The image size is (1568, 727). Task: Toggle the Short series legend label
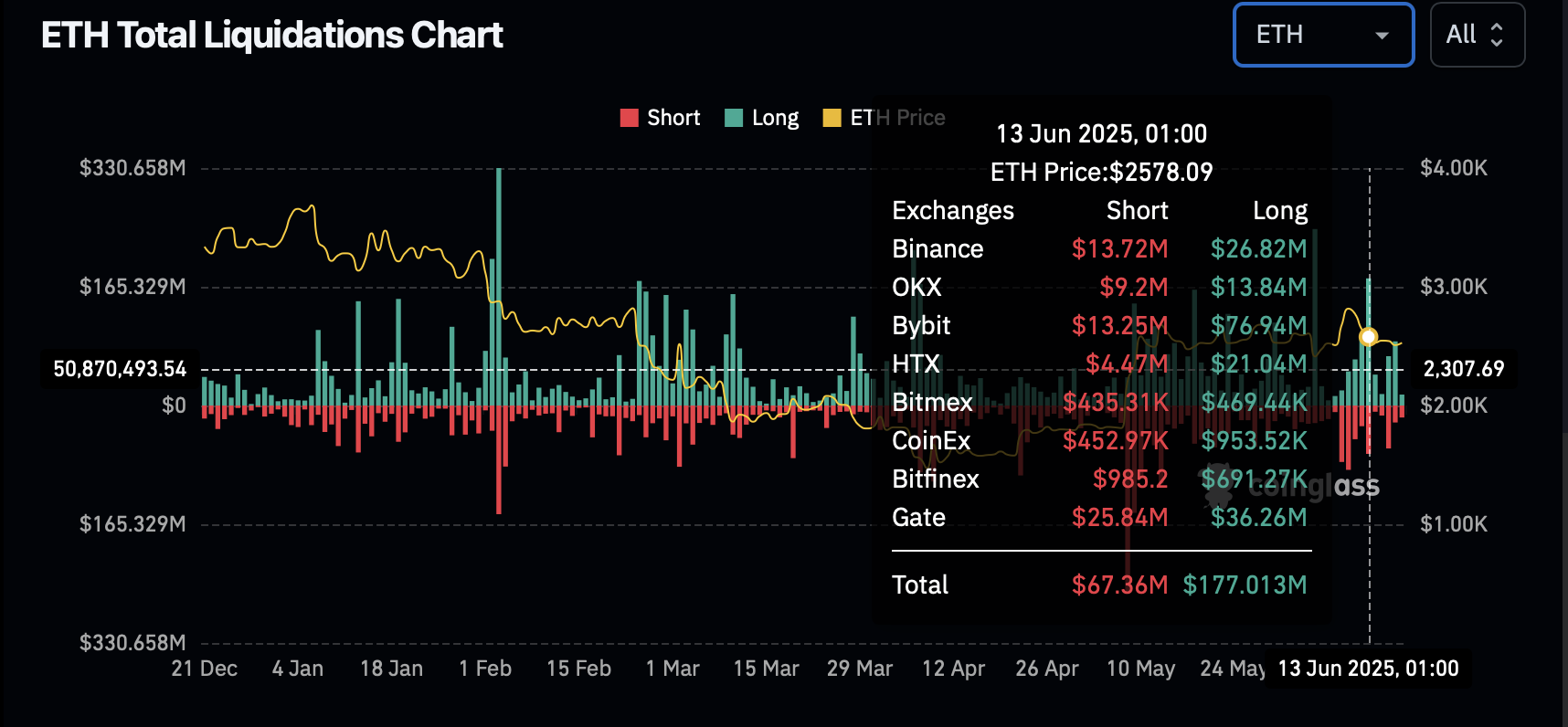[x=673, y=118]
